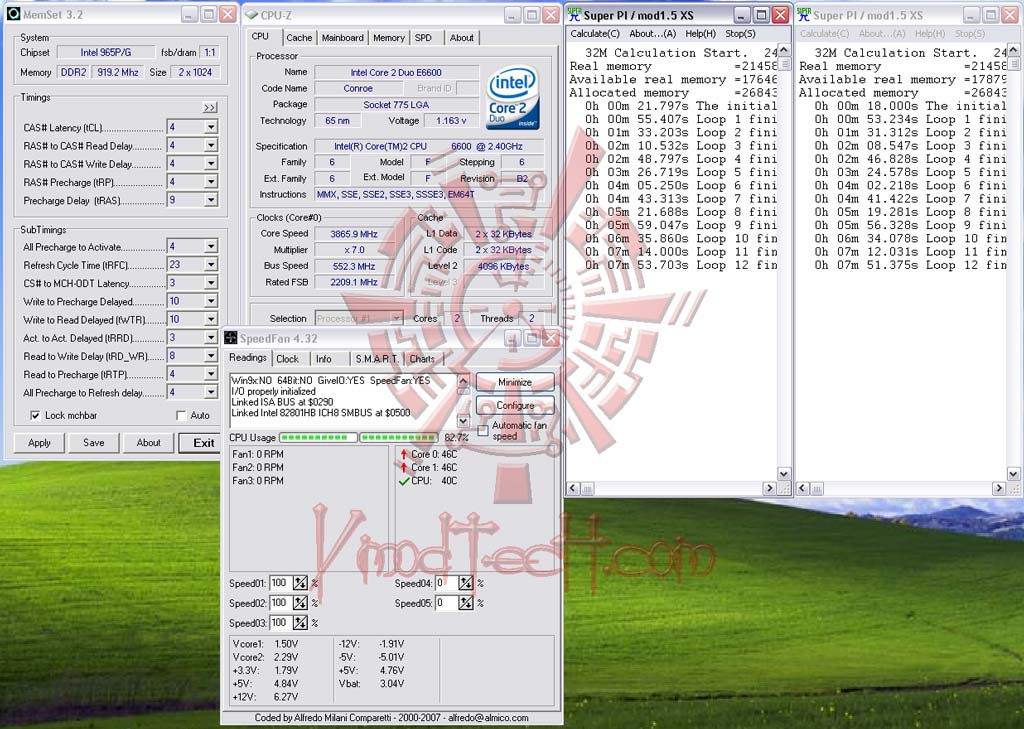Open the Act. to Act. Delayed (tRRD) dropdown

tap(211, 338)
